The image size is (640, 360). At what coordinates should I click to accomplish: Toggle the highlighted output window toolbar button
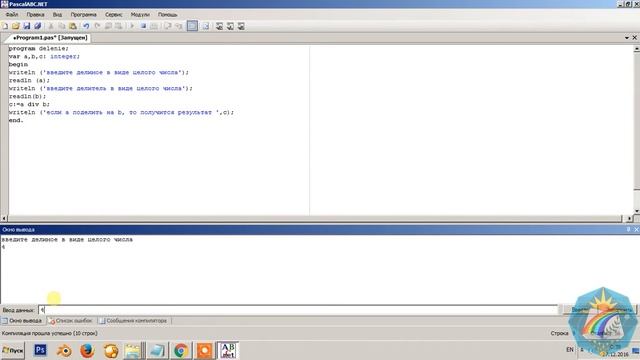tap(192, 26)
